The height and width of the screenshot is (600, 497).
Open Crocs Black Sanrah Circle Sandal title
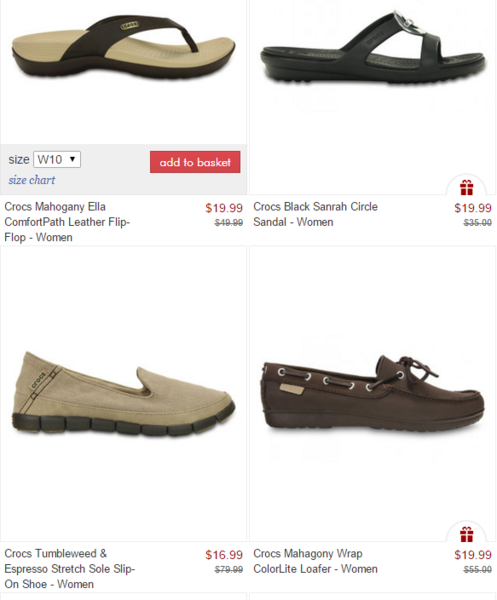click(x=315, y=214)
